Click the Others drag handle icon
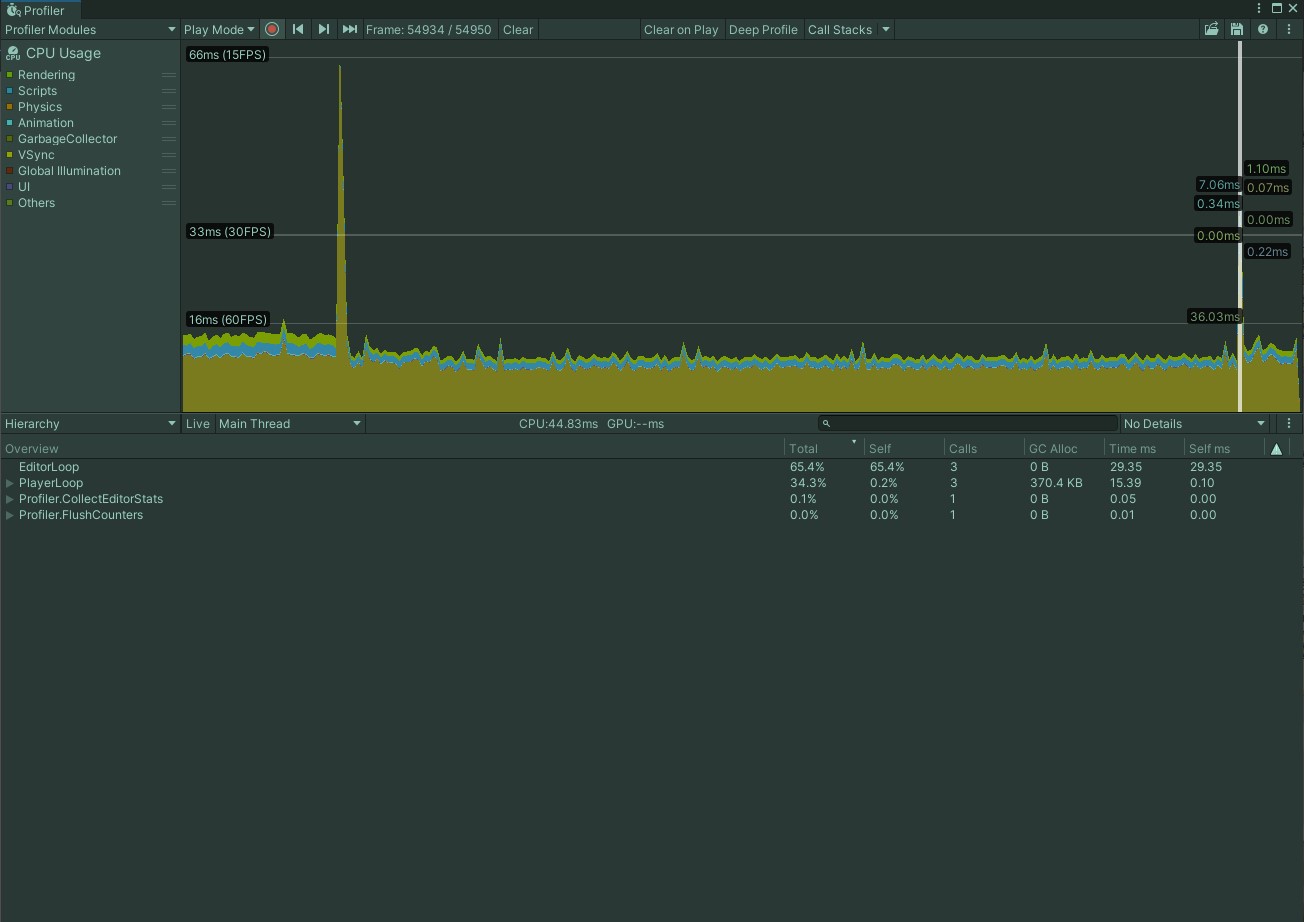 pos(169,203)
